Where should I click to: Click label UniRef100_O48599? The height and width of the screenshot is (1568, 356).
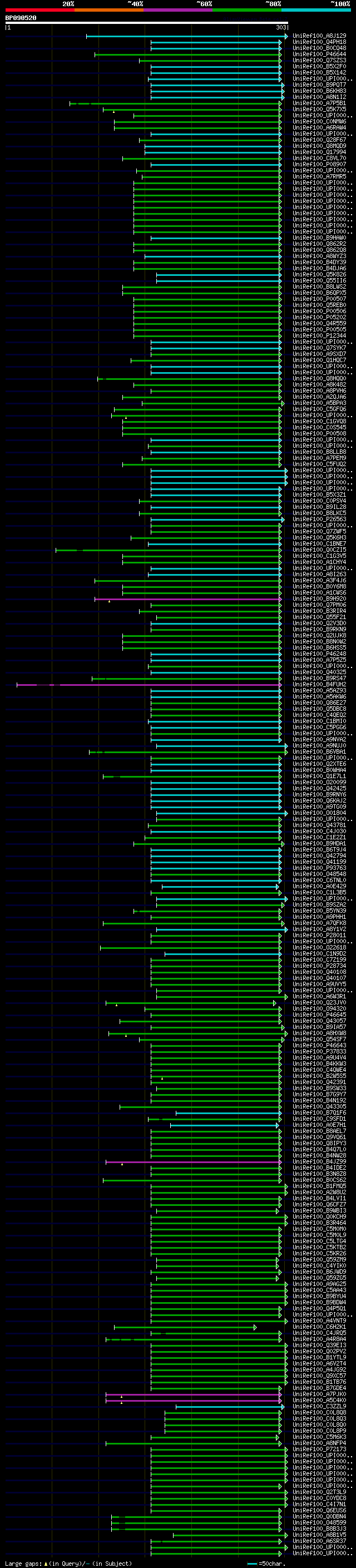click(319, 1523)
